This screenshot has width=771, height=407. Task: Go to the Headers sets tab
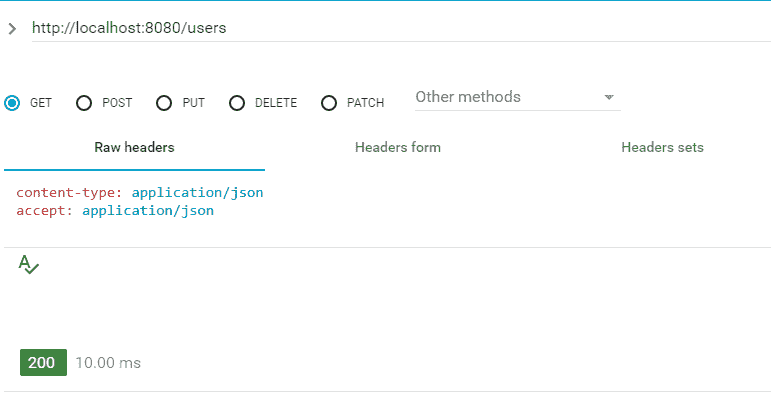[x=662, y=147]
